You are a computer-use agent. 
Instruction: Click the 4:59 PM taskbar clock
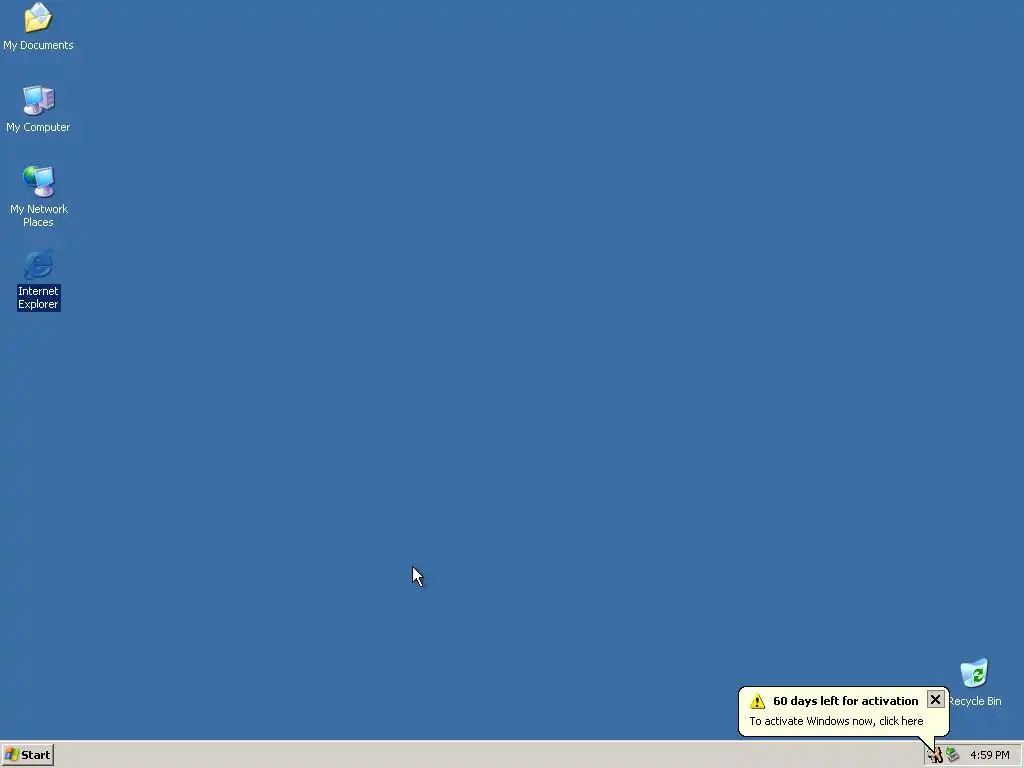coord(989,755)
